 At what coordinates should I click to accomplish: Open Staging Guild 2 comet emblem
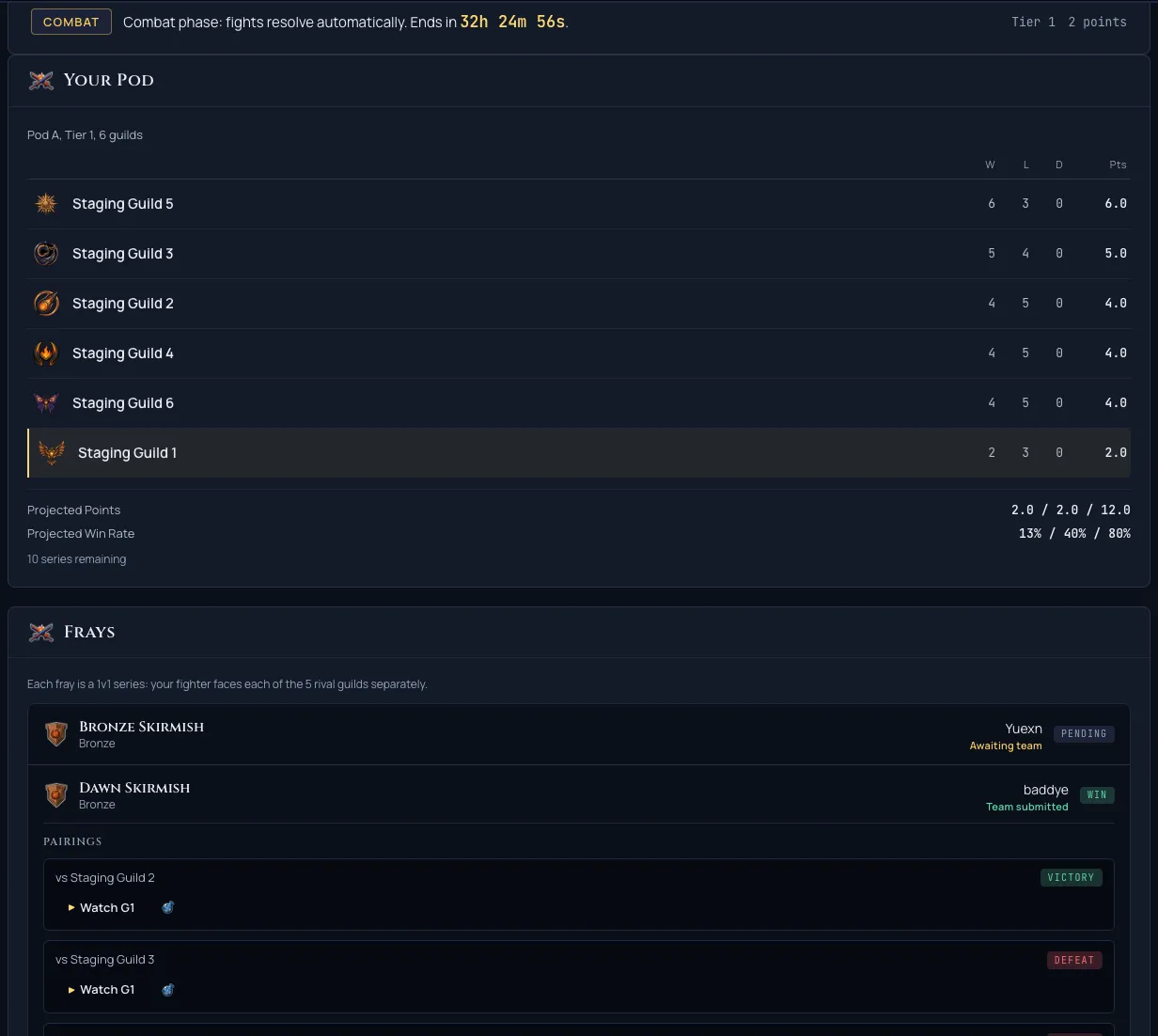[x=46, y=303]
